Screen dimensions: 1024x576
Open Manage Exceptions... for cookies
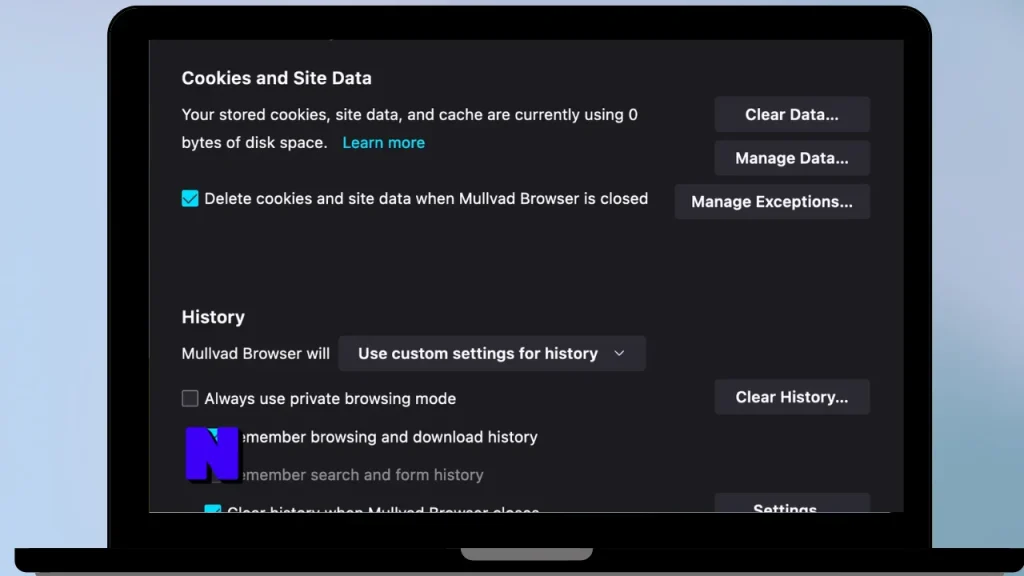coord(772,202)
